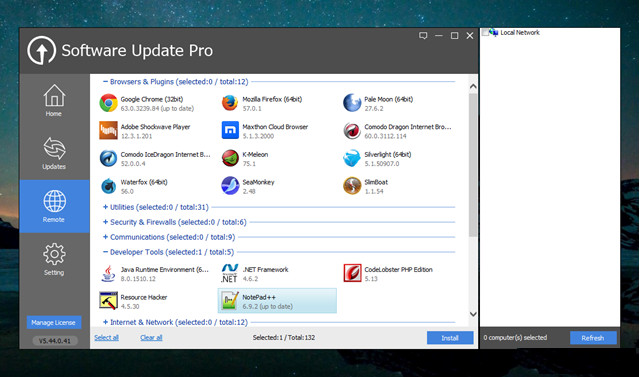
Task: Select the .NET Framework name
Action: pos(265,270)
